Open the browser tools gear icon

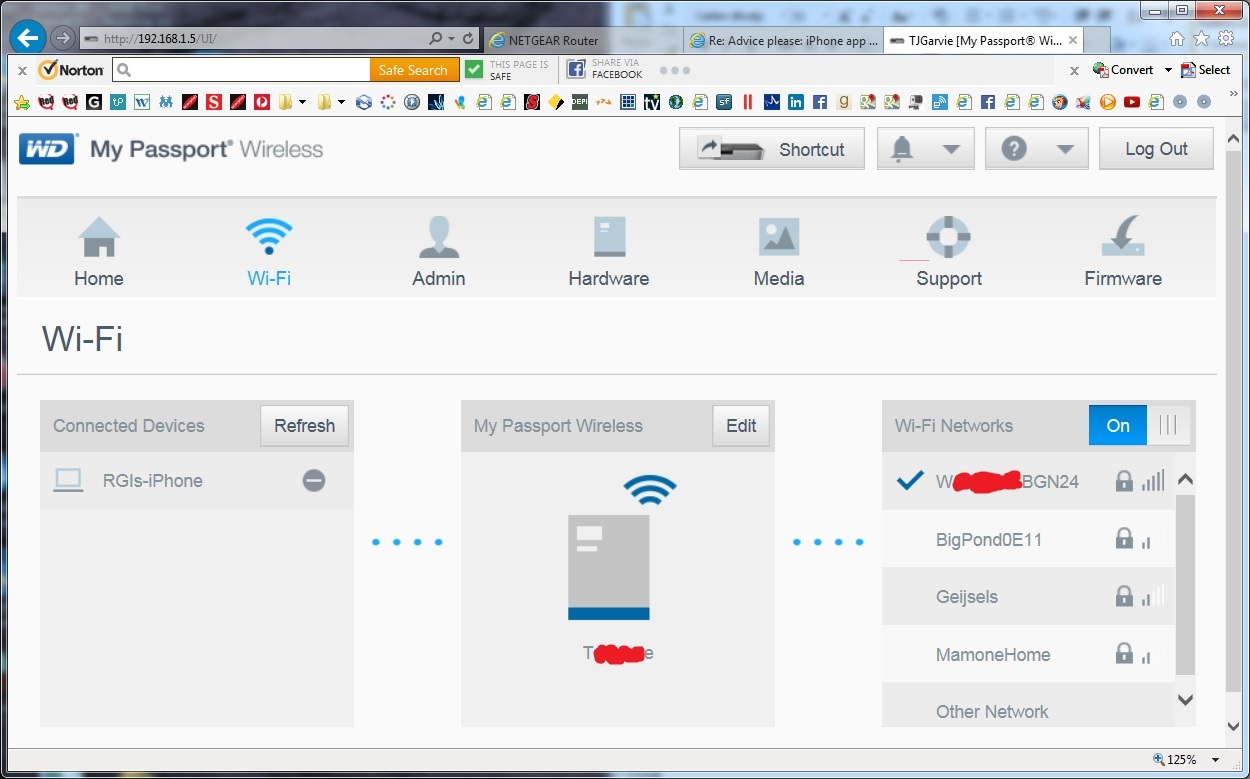coord(1225,39)
